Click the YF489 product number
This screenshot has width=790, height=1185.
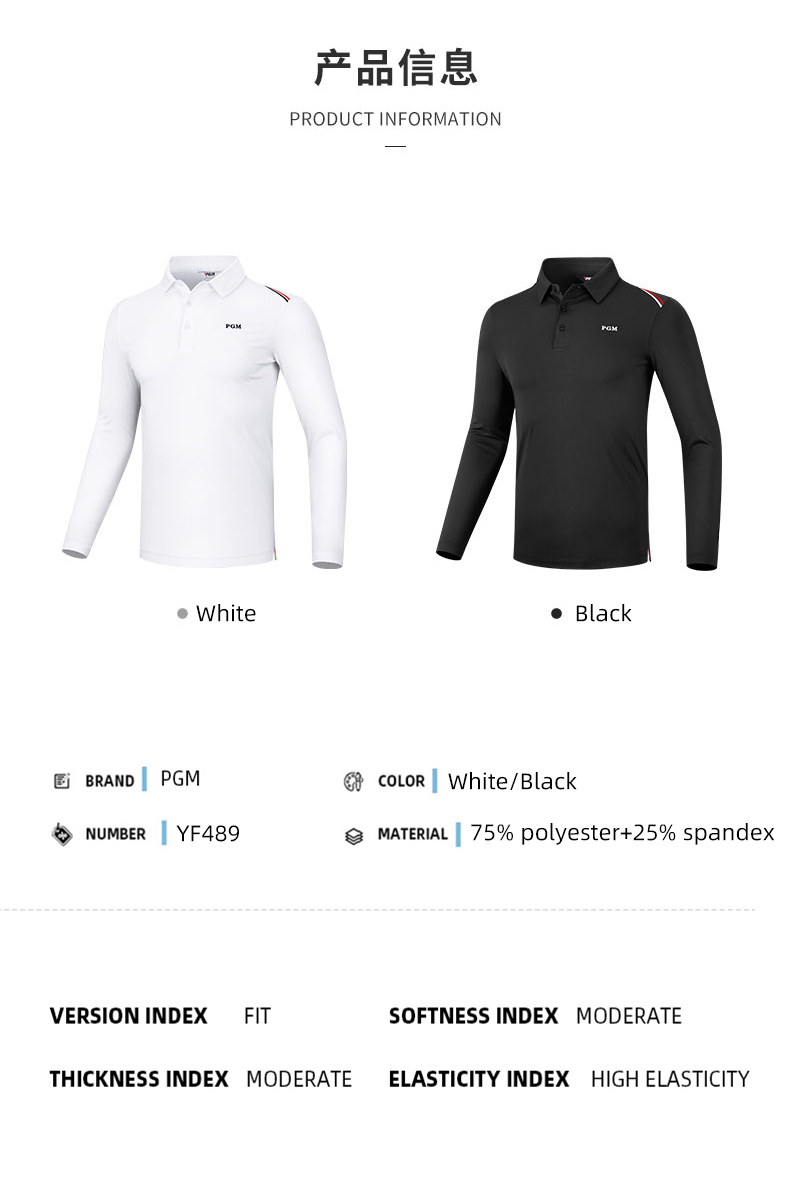208,834
